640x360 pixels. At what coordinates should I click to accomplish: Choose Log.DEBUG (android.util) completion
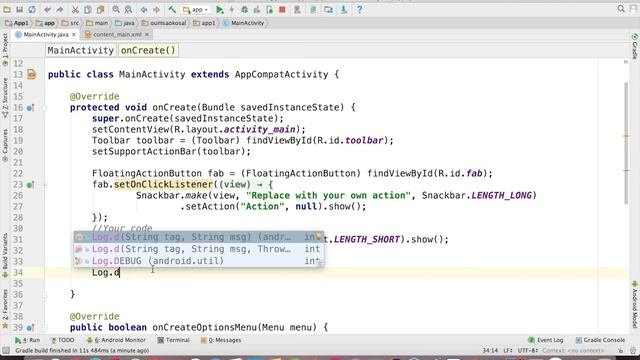click(199, 261)
